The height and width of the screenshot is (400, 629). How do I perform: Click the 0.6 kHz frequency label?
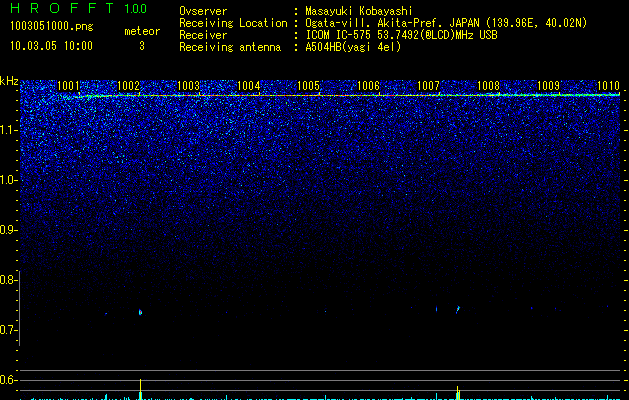[x=7, y=380]
